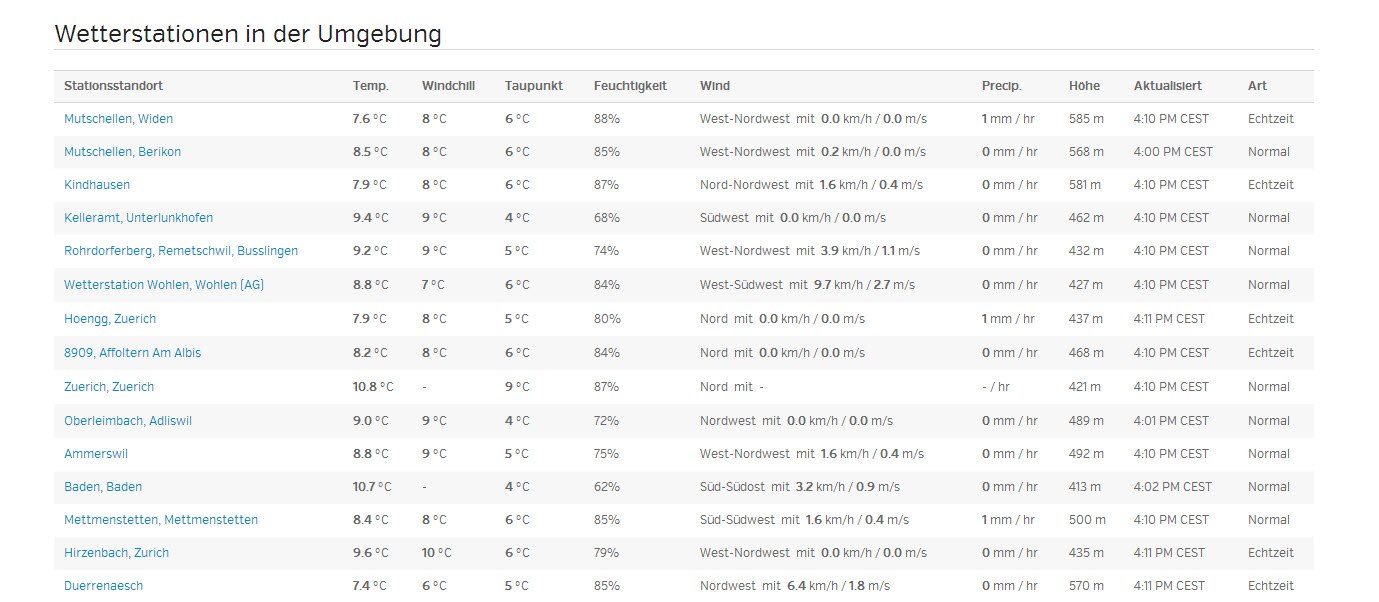Select Rohrdorferberg, Remetschwil, Busslingen station link
The width and height of the screenshot is (1379, 602).
pyautogui.click(x=181, y=251)
